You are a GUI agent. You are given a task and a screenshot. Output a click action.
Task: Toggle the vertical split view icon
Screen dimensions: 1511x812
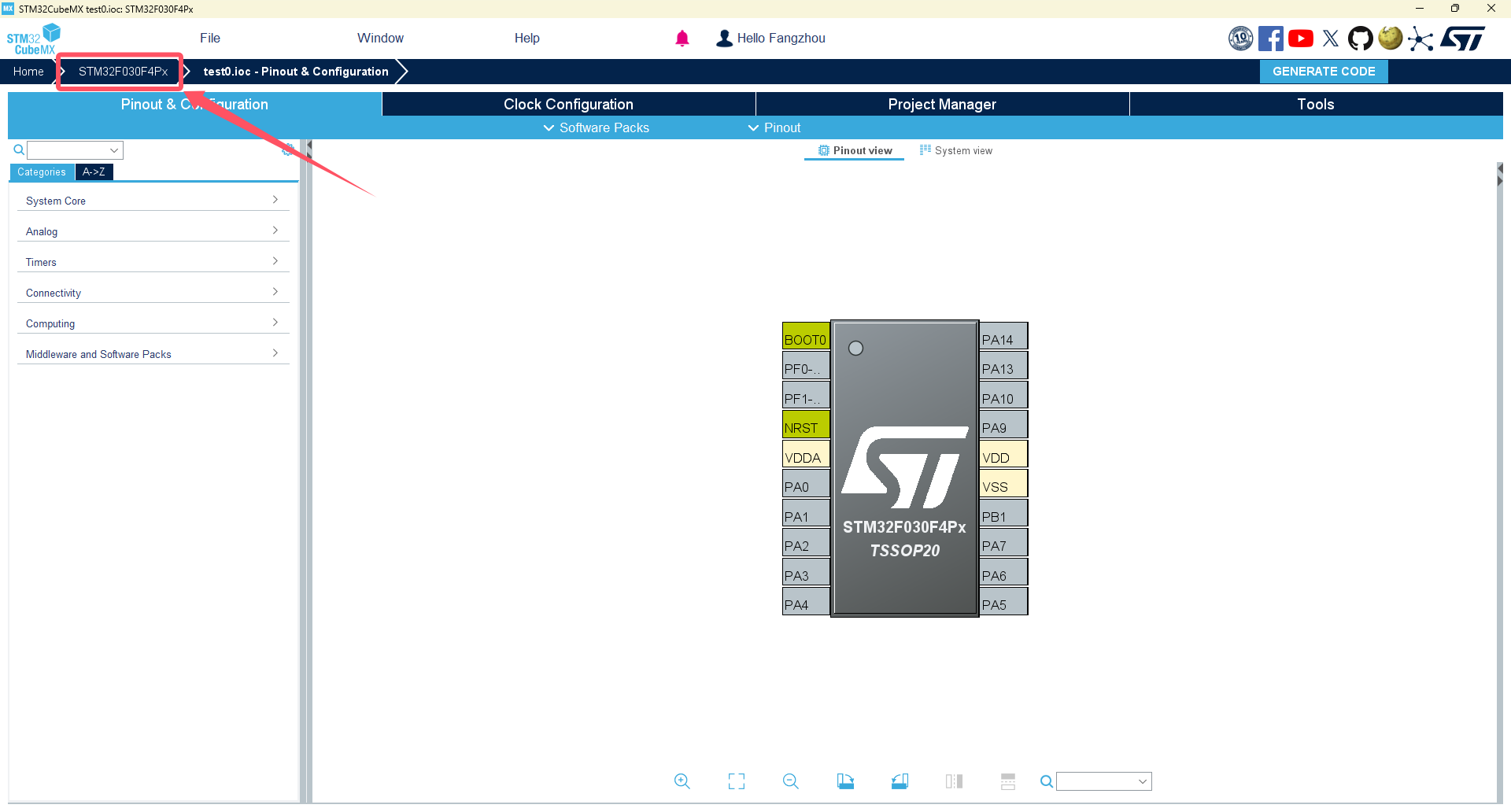(954, 781)
